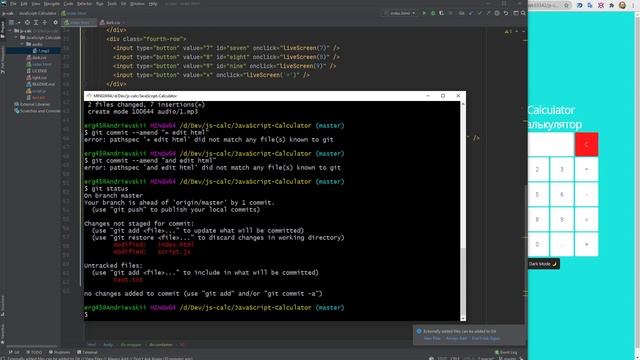This screenshot has height=360, width=640.
Task: Update project from Git (blue arrow)
Action: [x=471, y=13]
